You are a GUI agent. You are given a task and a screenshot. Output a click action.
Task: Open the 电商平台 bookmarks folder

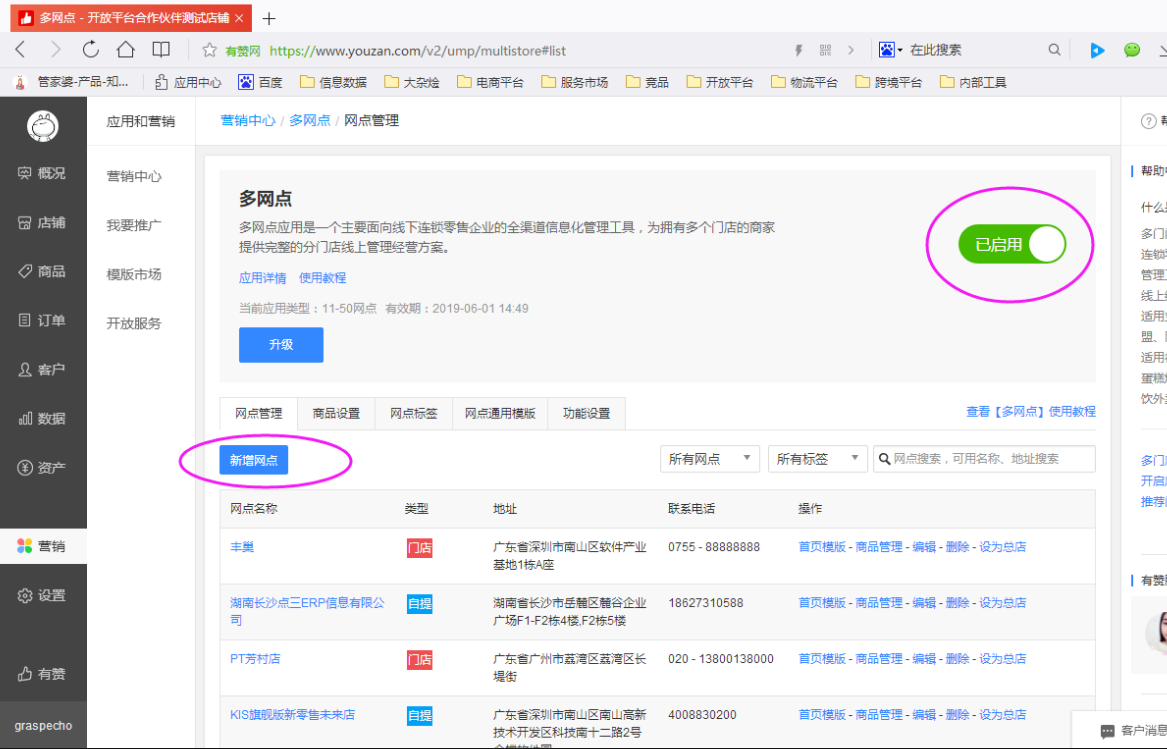tap(490, 82)
